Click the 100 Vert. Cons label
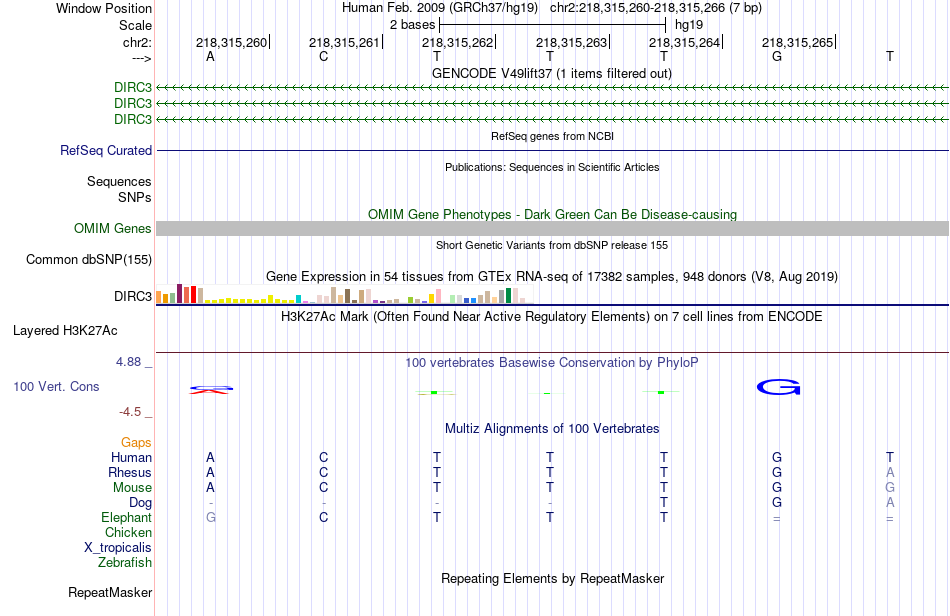 click(56, 386)
